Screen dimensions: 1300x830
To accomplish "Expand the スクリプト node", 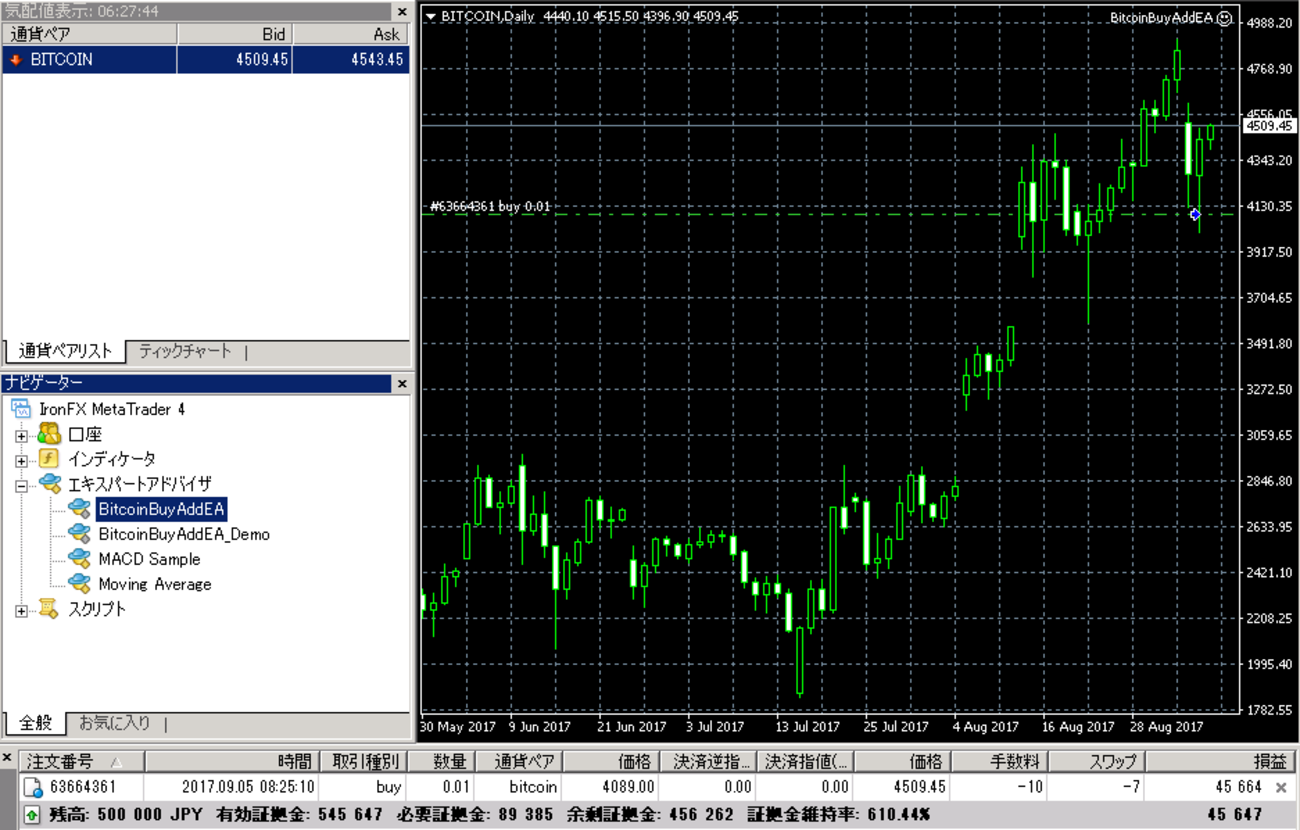I will 21,610.
